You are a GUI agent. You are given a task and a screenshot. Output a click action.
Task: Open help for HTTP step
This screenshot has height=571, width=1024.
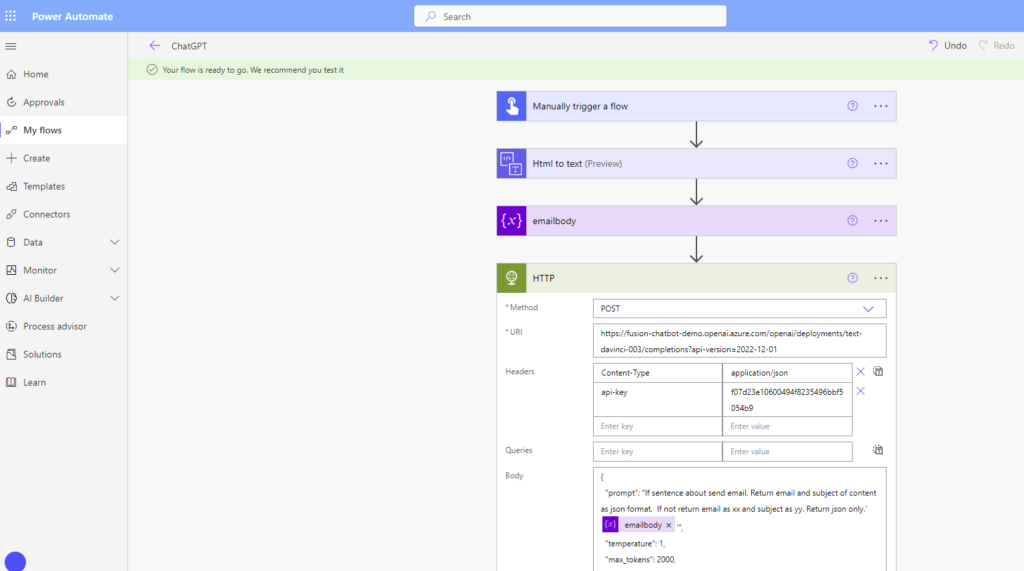pyautogui.click(x=852, y=278)
